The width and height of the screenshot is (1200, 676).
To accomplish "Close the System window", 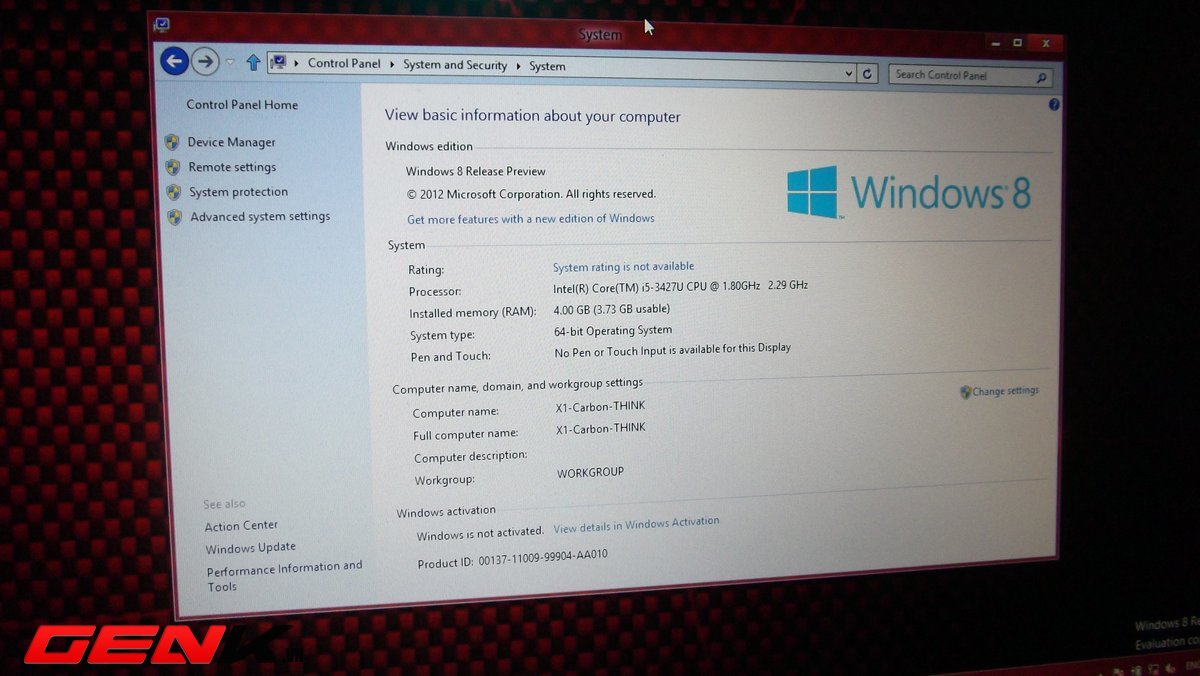I will (x=1045, y=44).
